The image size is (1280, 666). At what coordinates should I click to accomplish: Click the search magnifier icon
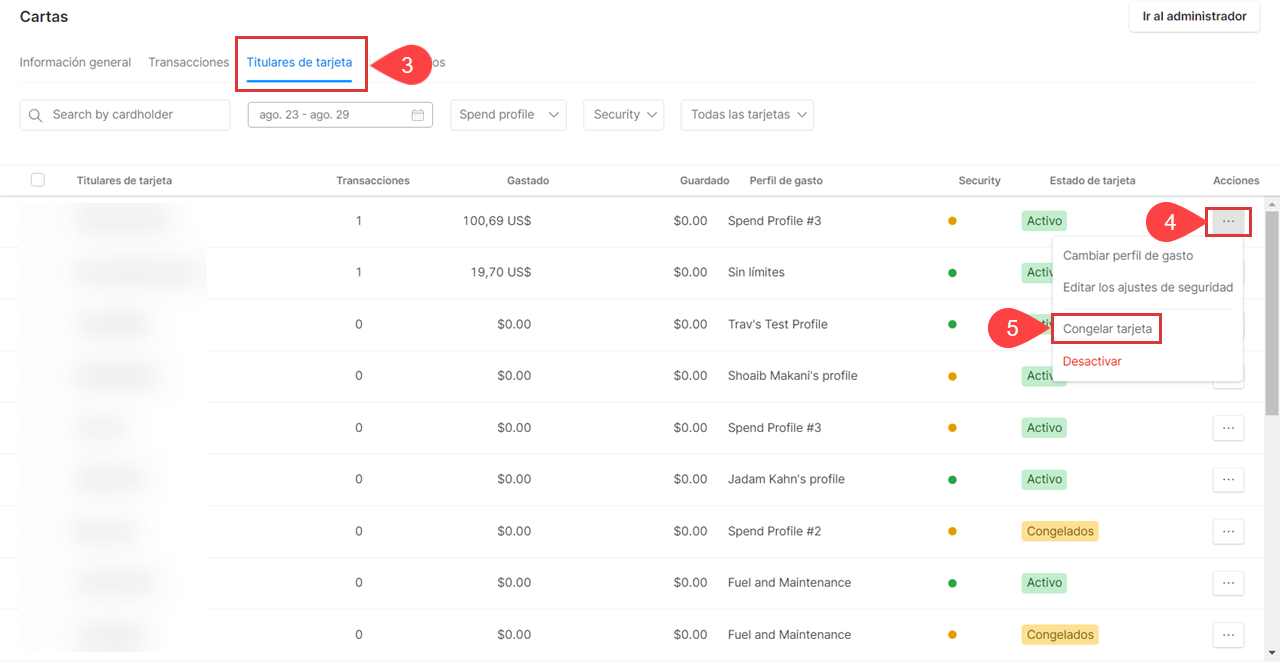(36, 115)
